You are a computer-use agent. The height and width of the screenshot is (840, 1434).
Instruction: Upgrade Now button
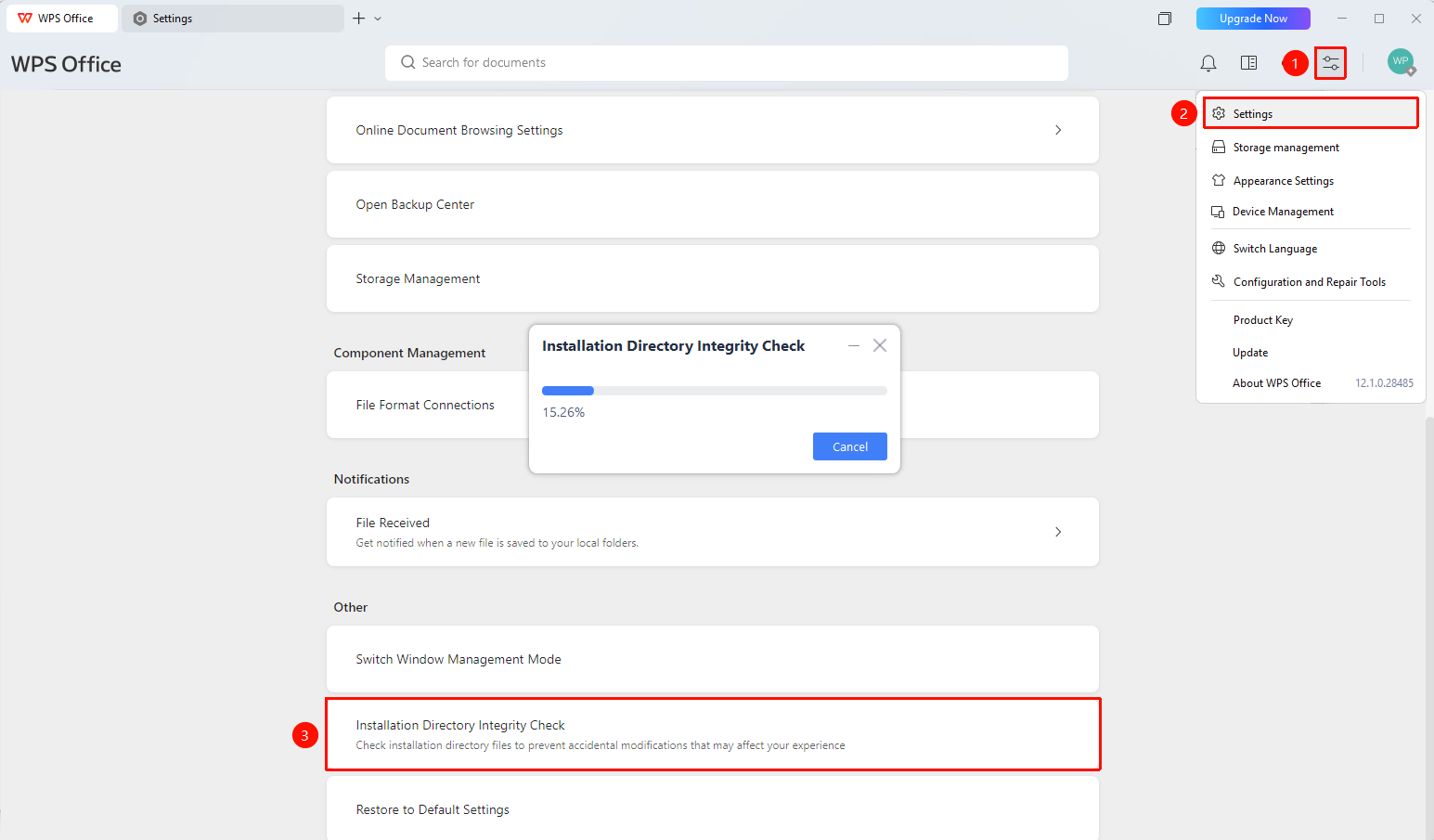1253,19
